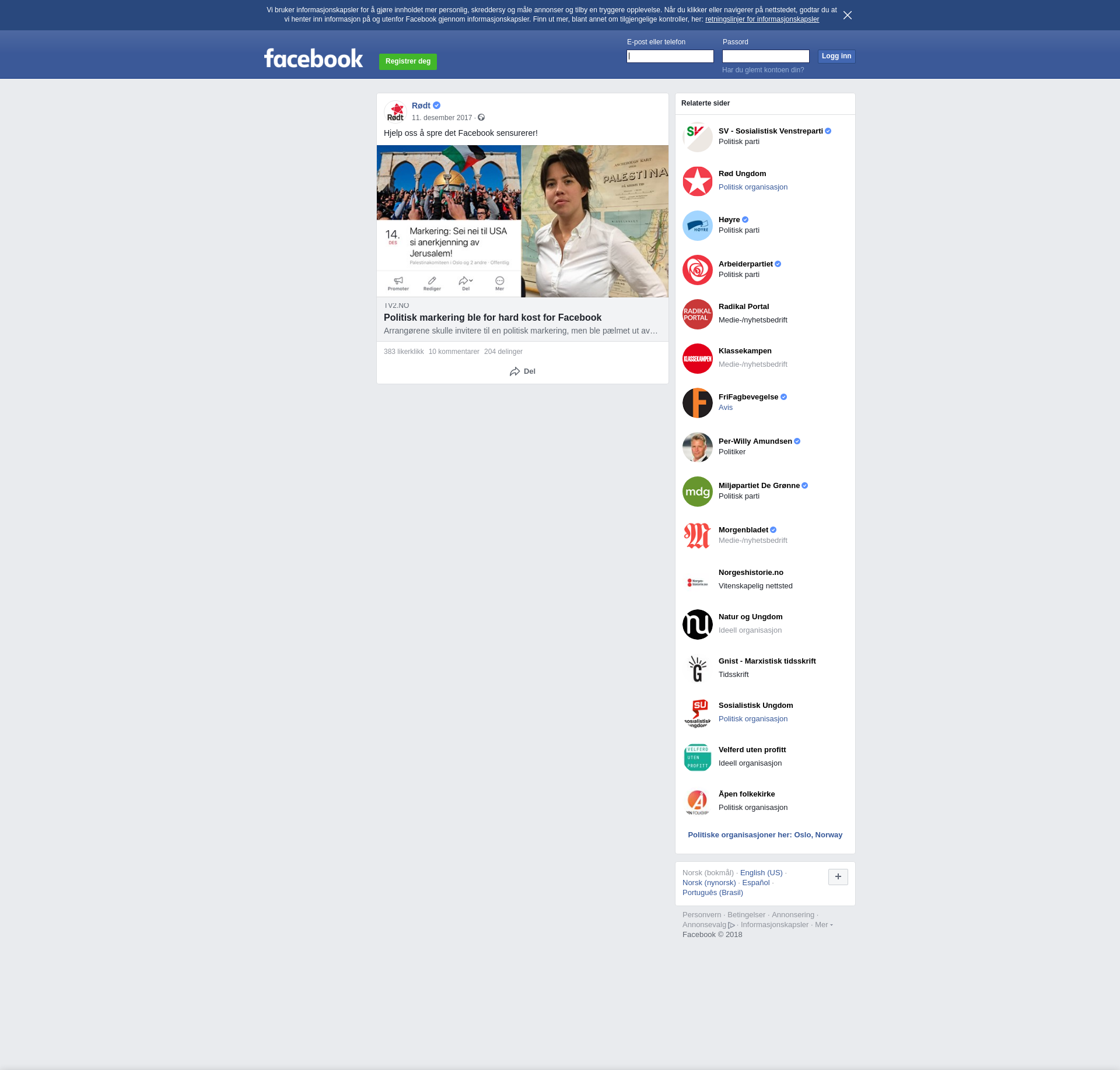Open SV - Sosialistisk Venstreparti logo
This screenshot has width=1120, height=1070.
point(698,137)
